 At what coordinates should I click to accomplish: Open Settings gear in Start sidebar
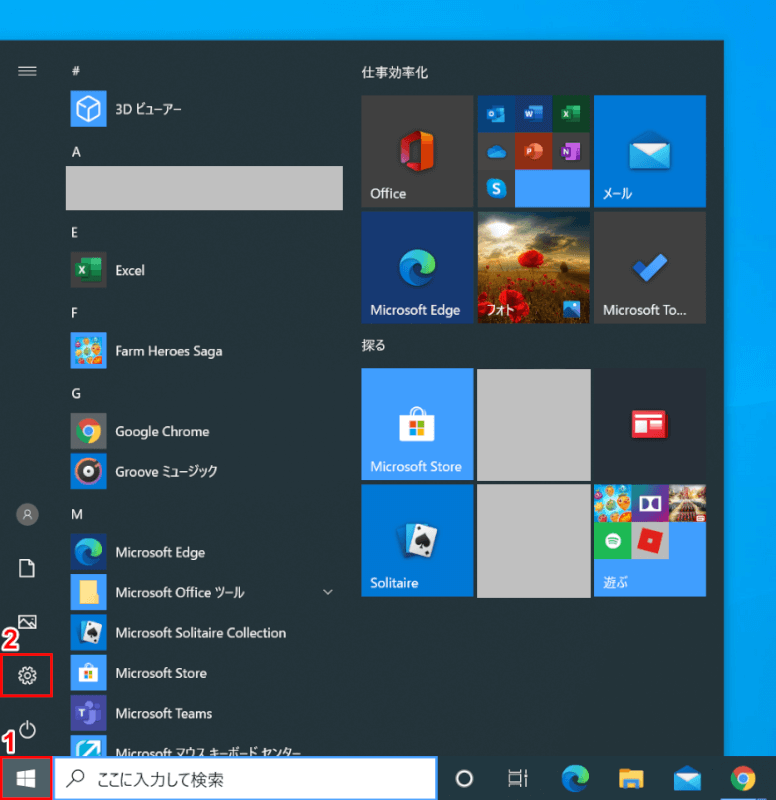pos(27,676)
